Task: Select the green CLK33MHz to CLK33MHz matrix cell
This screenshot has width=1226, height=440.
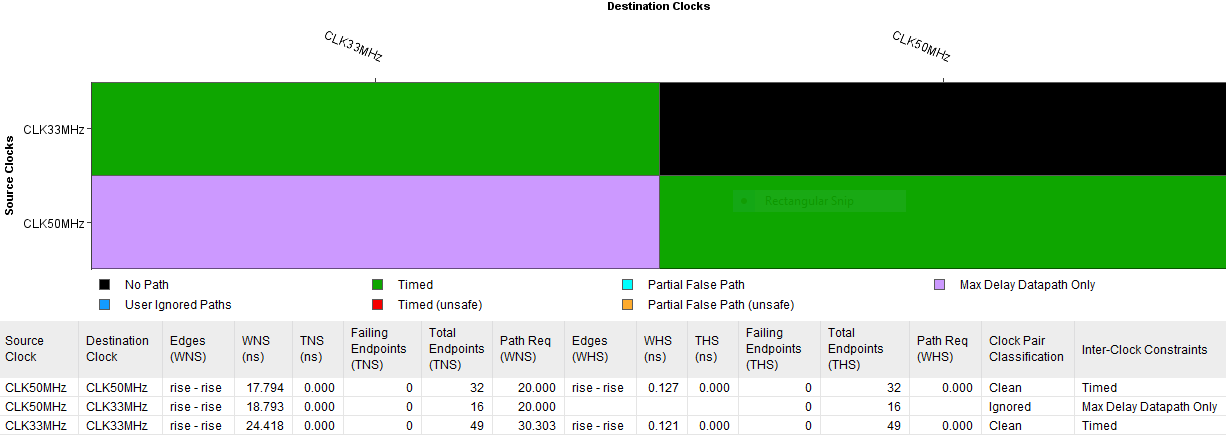Action: tap(375, 129)
